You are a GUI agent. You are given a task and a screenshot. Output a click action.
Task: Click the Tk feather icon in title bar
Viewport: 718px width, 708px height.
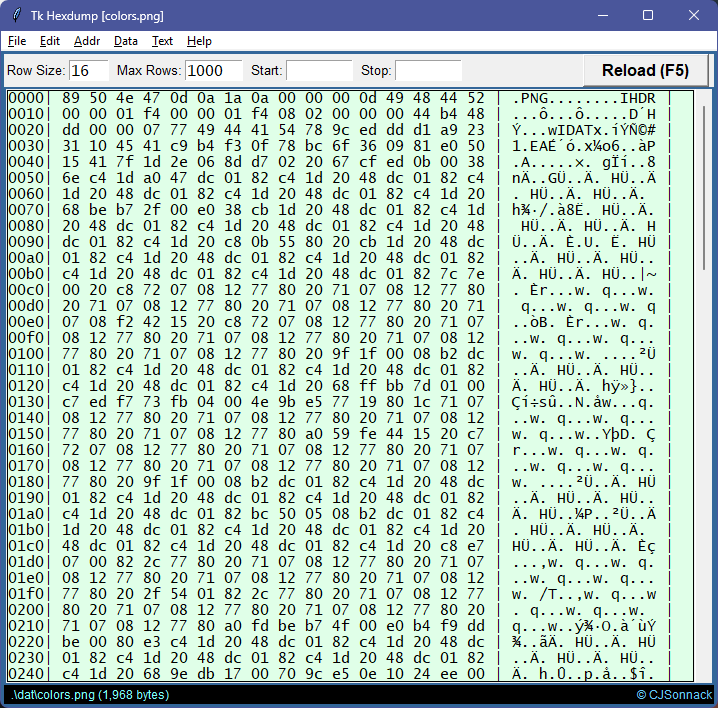tap(15, 16)
